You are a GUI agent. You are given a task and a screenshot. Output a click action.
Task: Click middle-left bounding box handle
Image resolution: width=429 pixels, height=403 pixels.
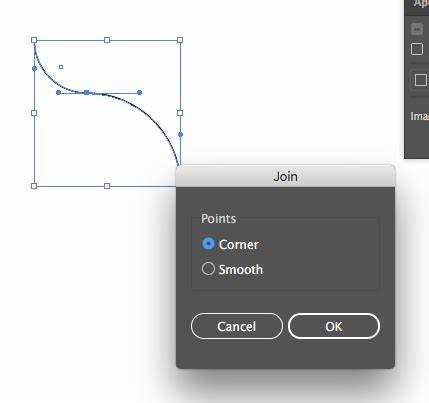tap(34, 113)
